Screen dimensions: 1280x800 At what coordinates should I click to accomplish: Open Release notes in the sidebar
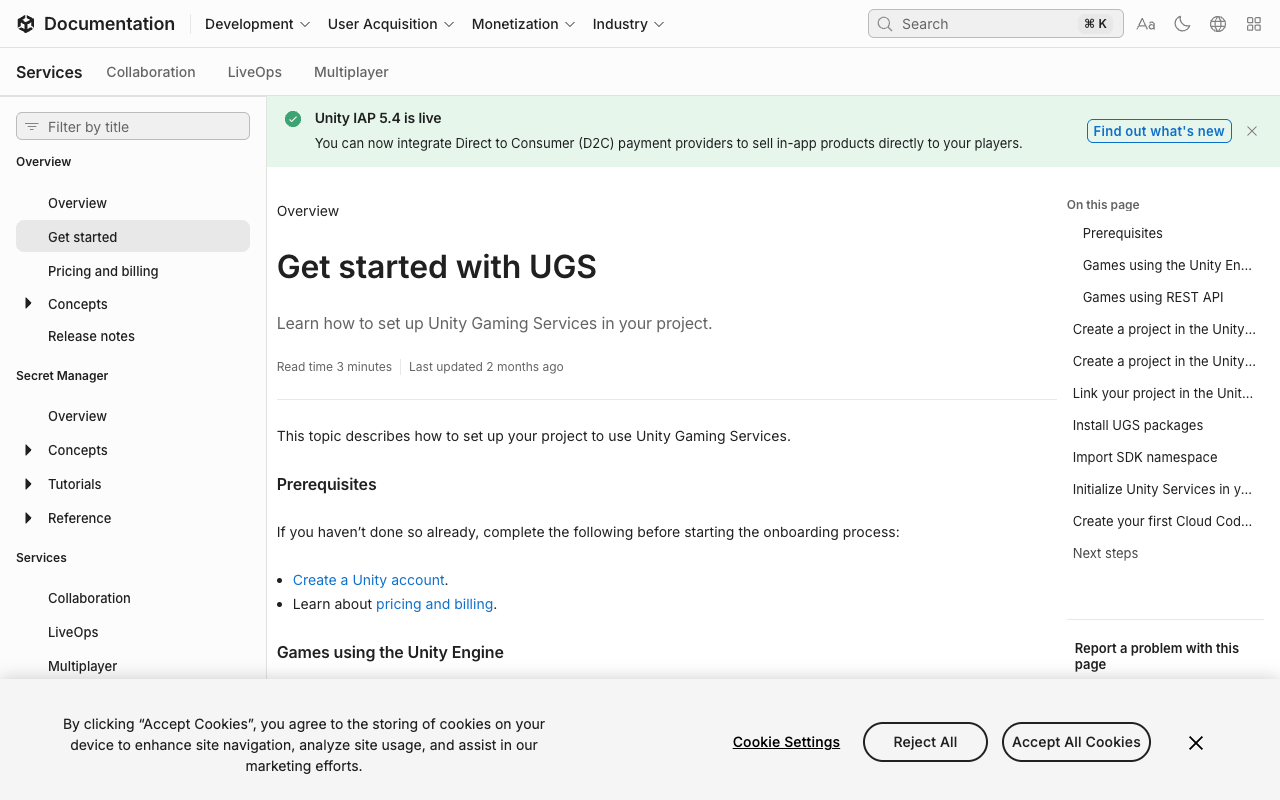tap(91, 336)
